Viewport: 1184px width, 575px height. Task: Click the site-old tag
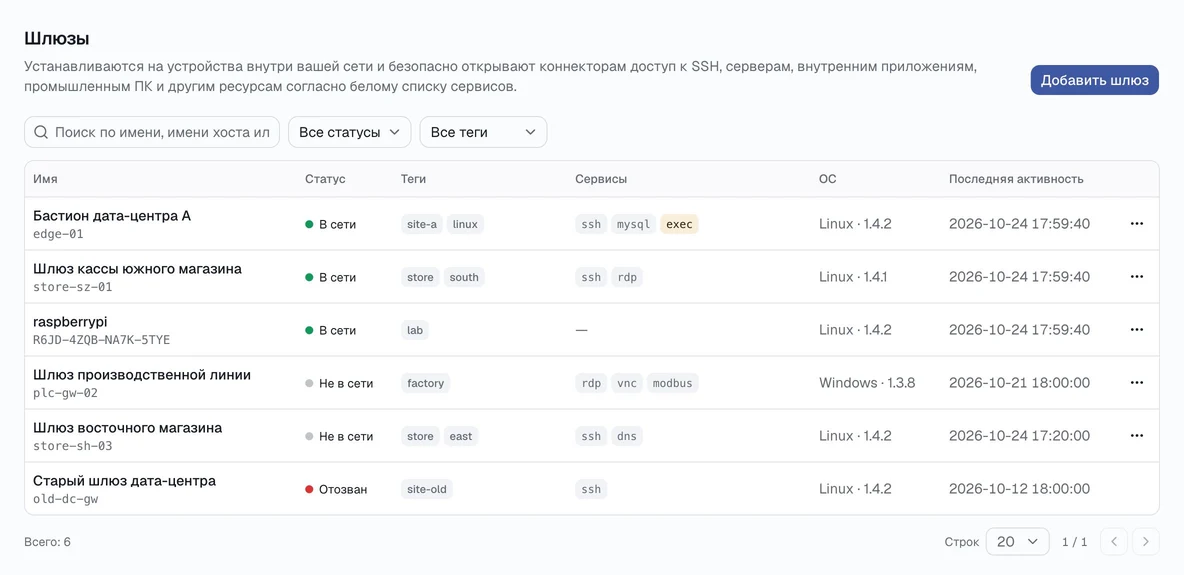[427, 489]
